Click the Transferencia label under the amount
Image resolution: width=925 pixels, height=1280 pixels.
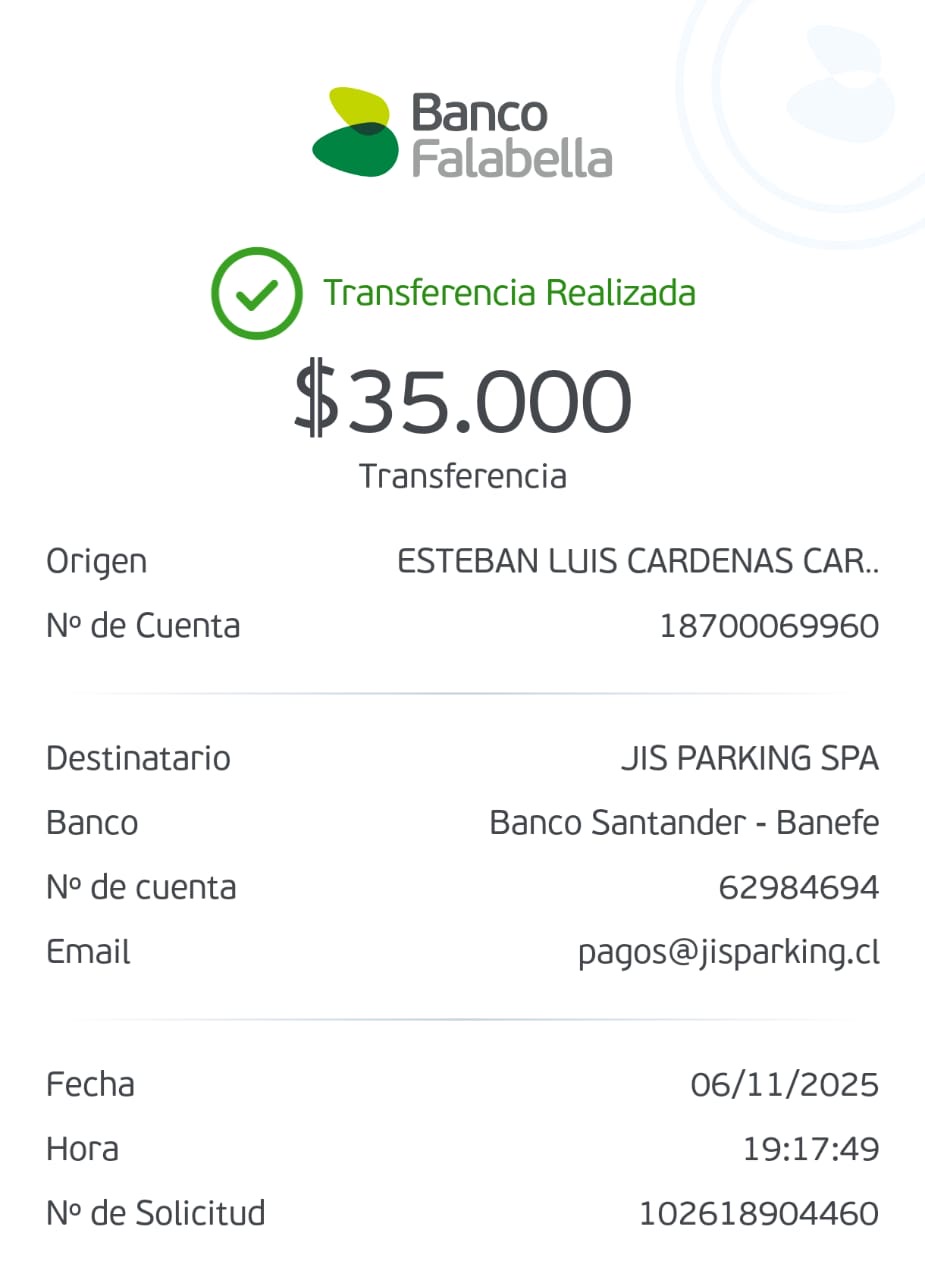[462, 476]
